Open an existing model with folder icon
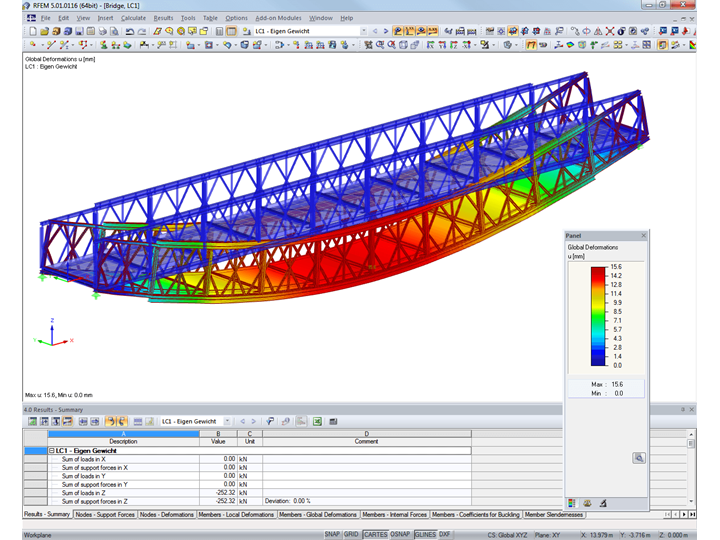Viewport: 720px width, 540px height. (x=44, y=31)
